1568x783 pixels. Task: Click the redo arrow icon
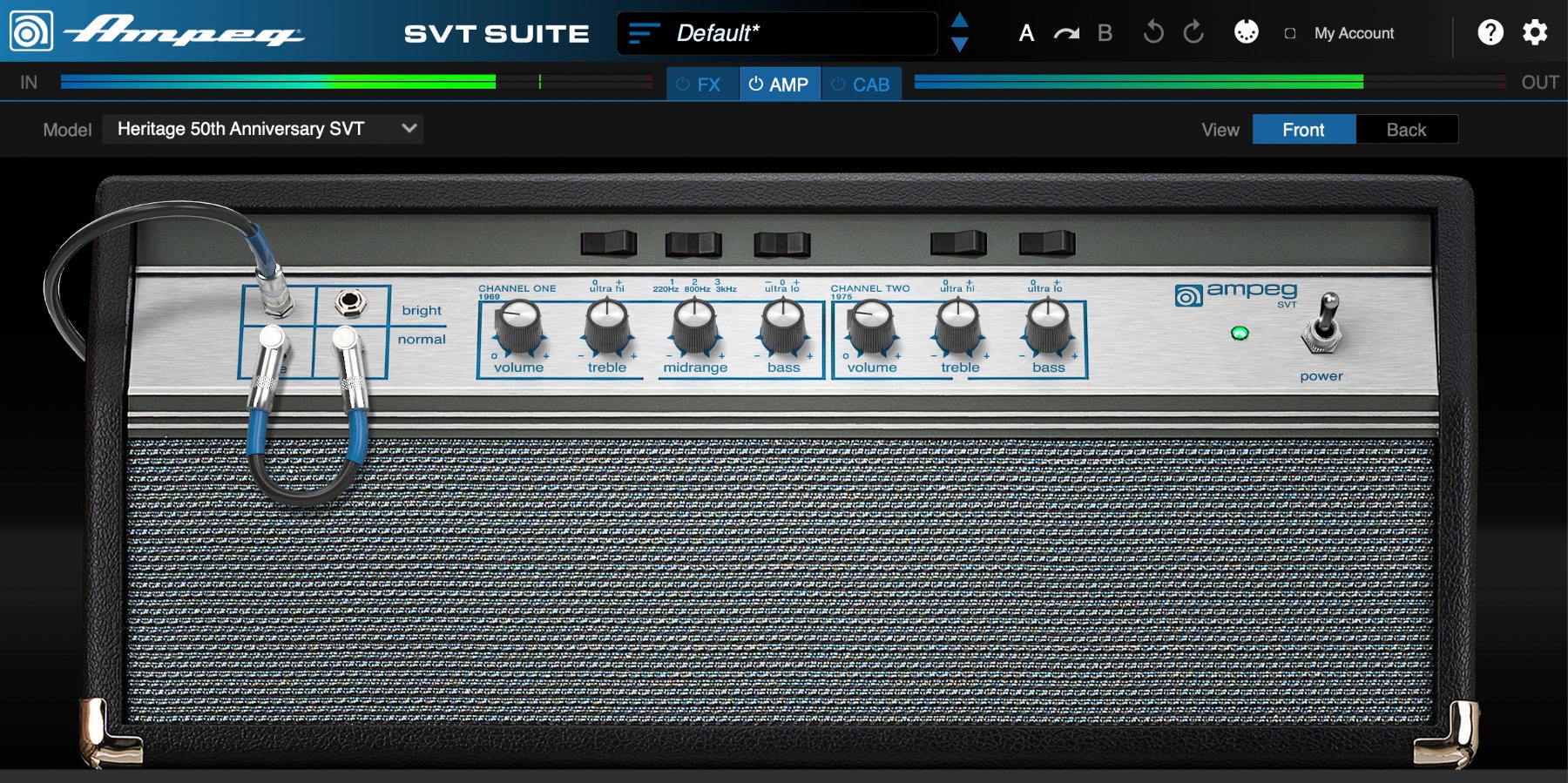tap(1193, 33)
